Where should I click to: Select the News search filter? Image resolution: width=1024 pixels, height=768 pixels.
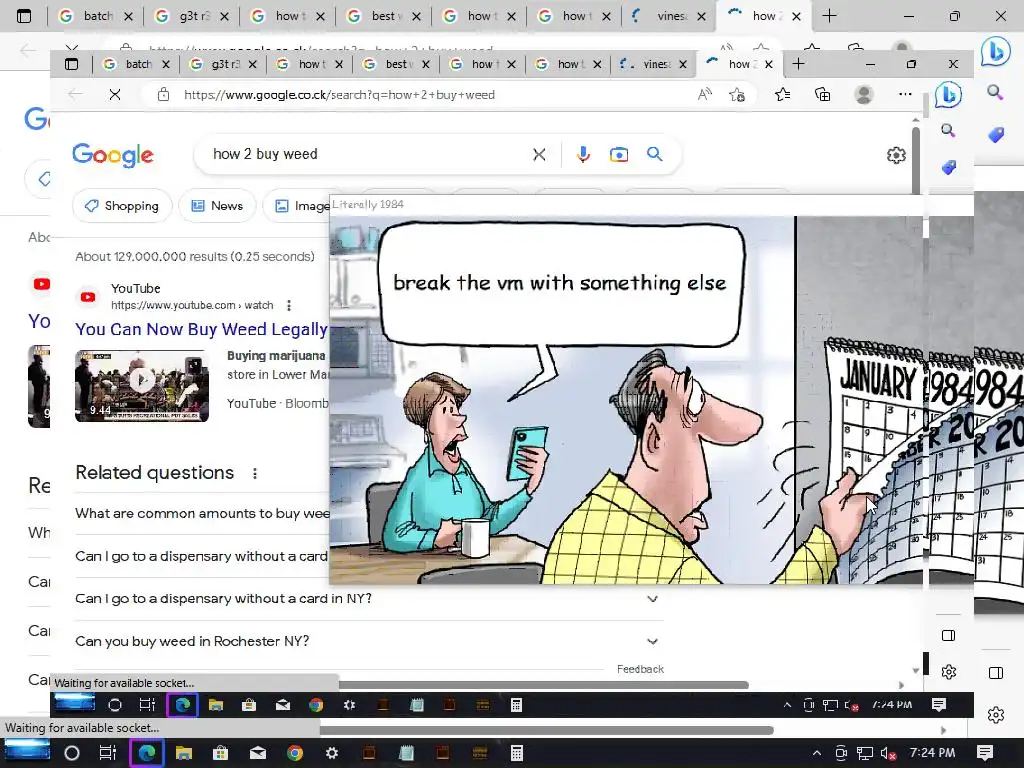pyautogui.click(x=217, y=206)
